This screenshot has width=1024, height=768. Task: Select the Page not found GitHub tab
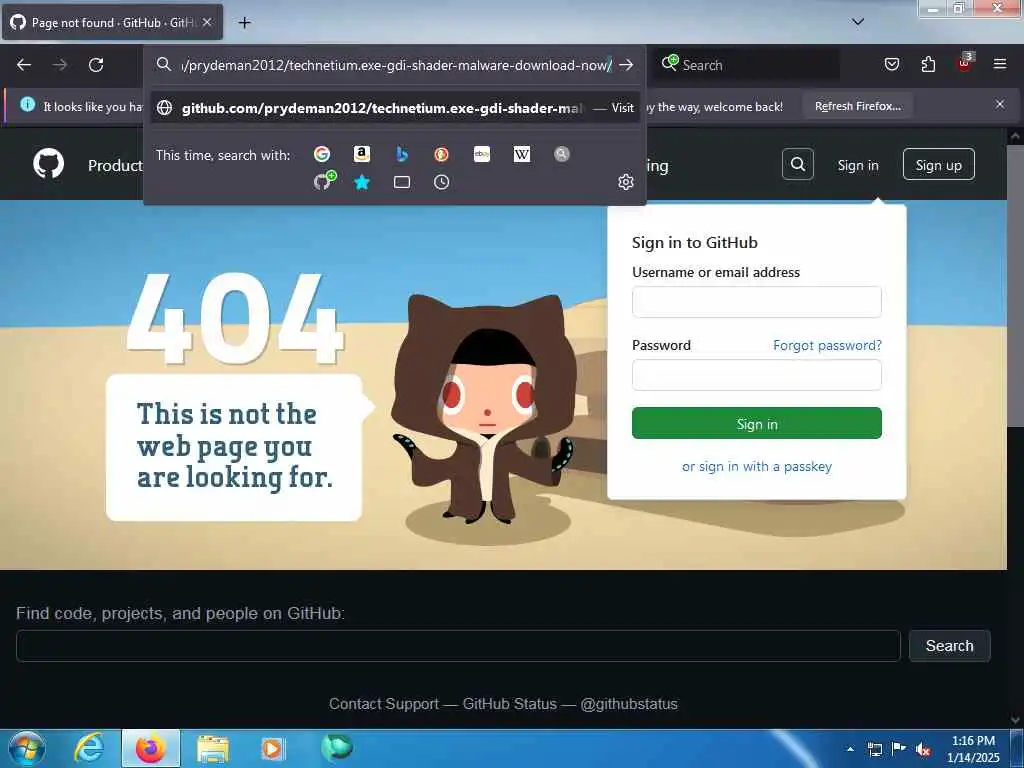[112, 22]
